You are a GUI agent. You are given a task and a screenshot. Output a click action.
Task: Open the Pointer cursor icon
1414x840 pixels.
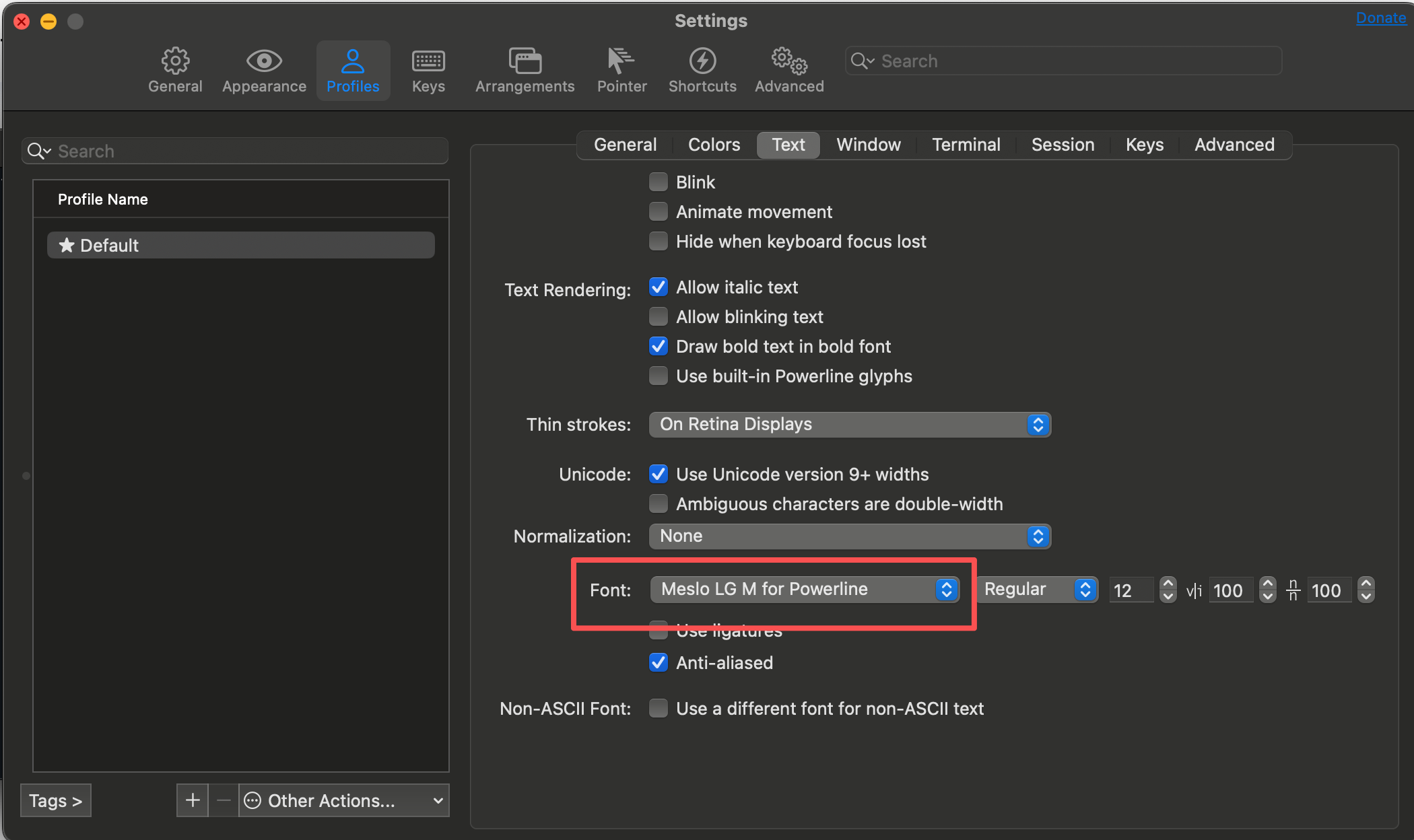click(621, 61)
